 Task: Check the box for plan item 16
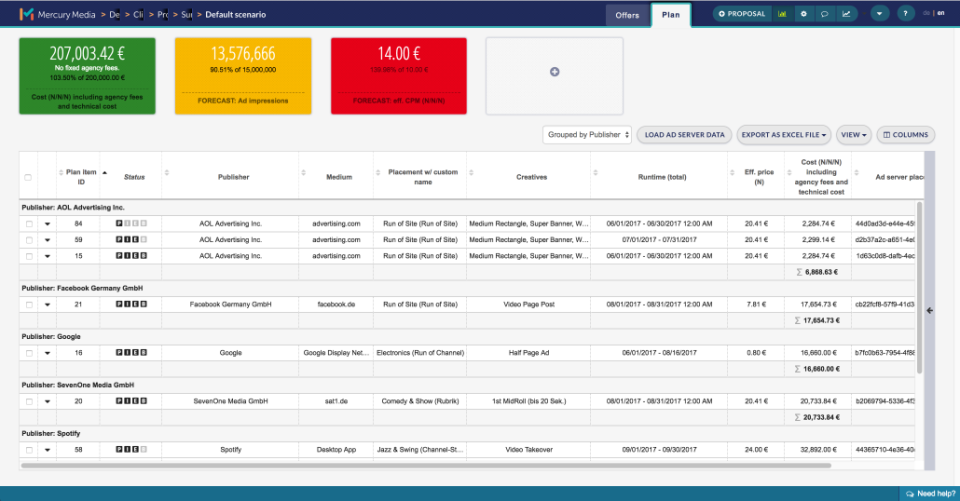(29, 353)
